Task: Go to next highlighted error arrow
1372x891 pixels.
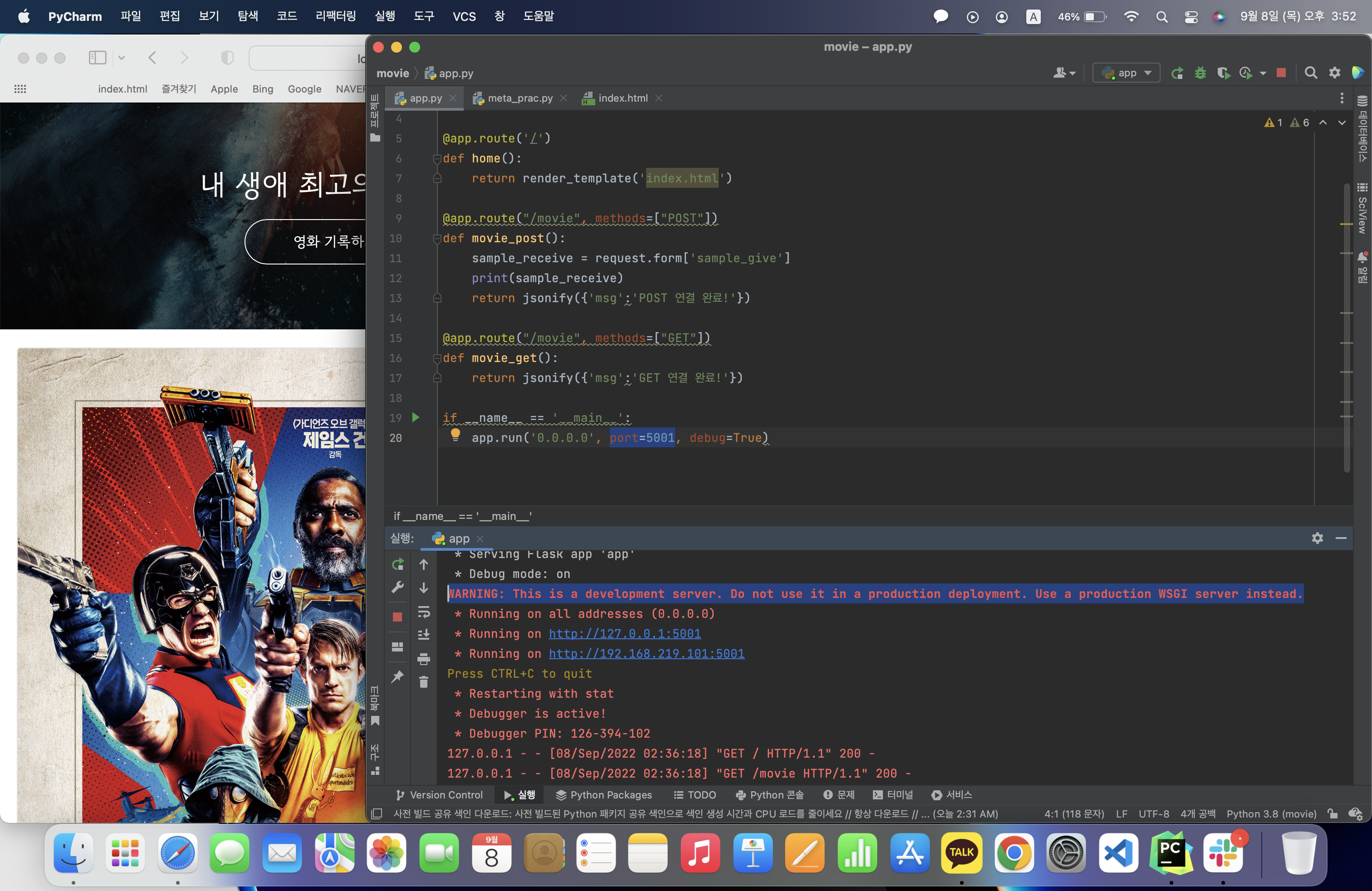Action: pyautogui.click(x=1342, y=123)
